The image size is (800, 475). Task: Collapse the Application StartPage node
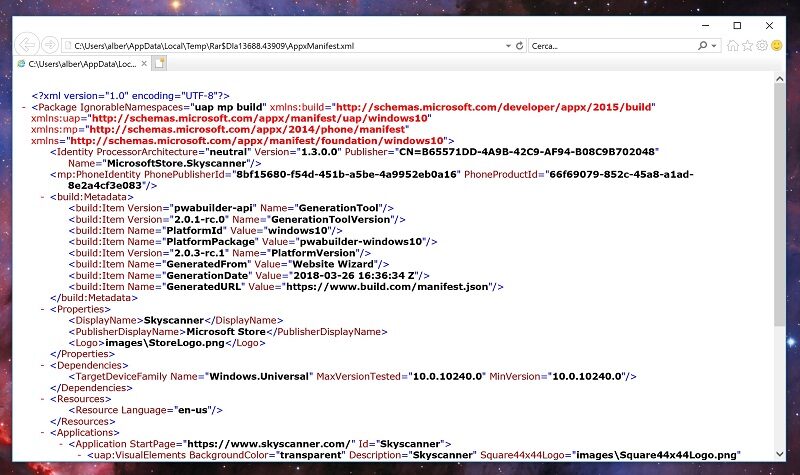pyautogui.click(x=61, y=444)
